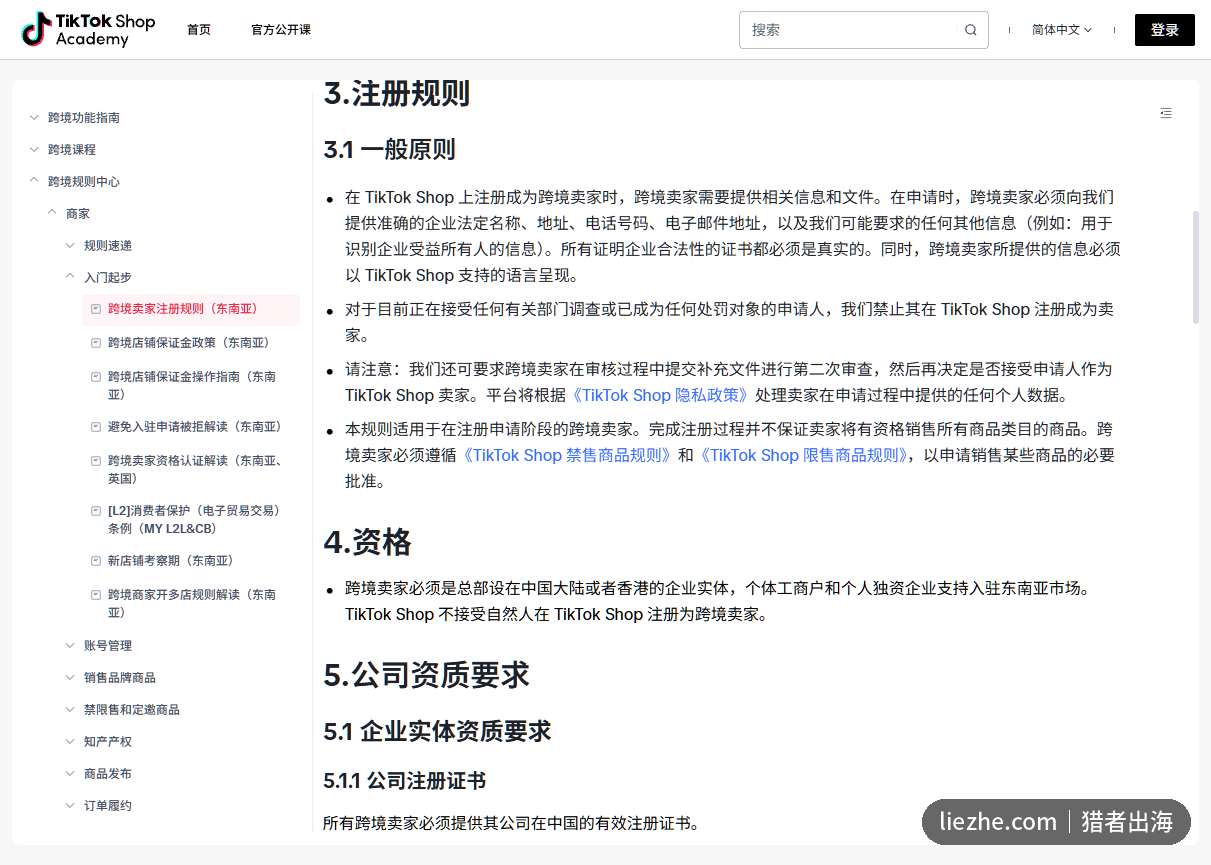Screen dimensions: 1211x865
Task: Click the 规则速递 label
Action: pyautogui.click(x=108, y=246)
